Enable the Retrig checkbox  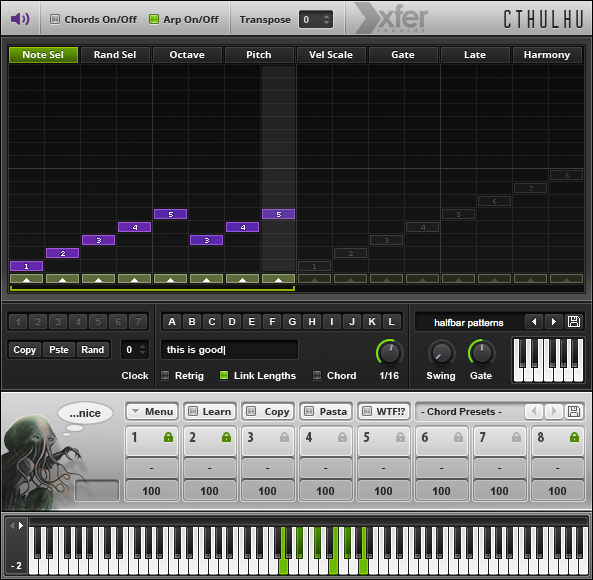pos(165,375)
